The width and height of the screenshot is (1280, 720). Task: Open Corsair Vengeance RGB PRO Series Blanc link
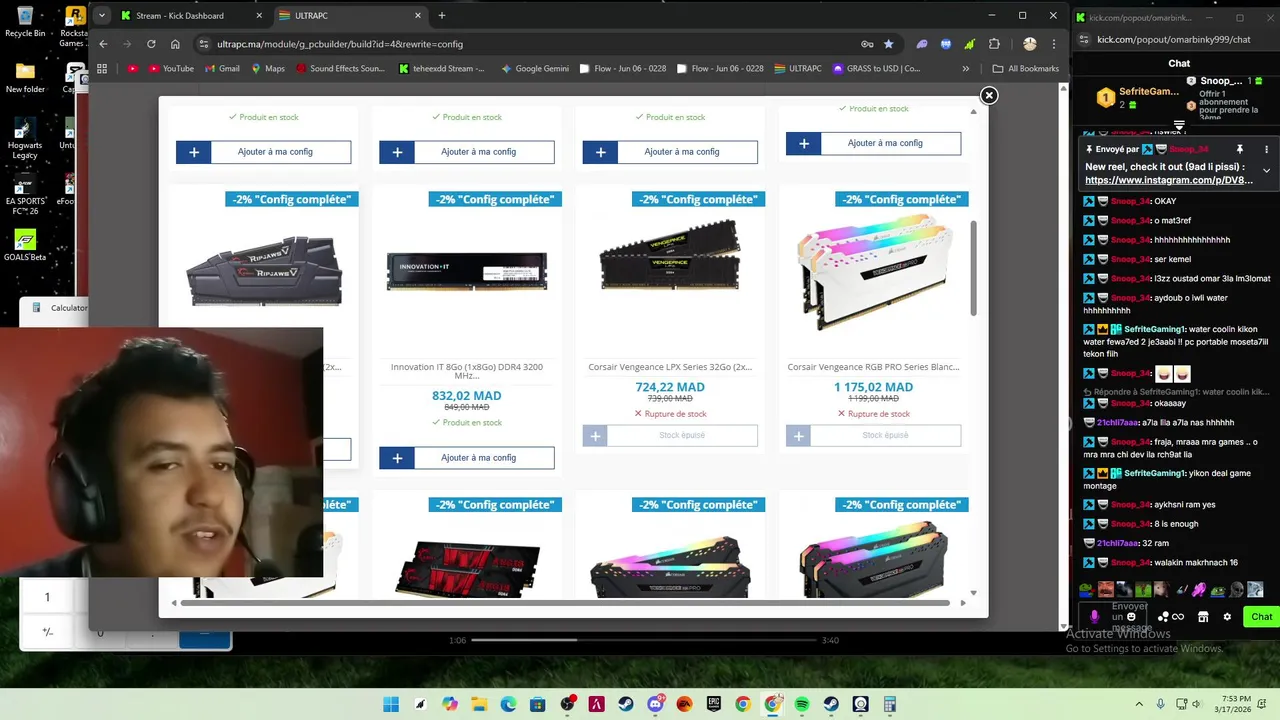(x=873, y=367)
